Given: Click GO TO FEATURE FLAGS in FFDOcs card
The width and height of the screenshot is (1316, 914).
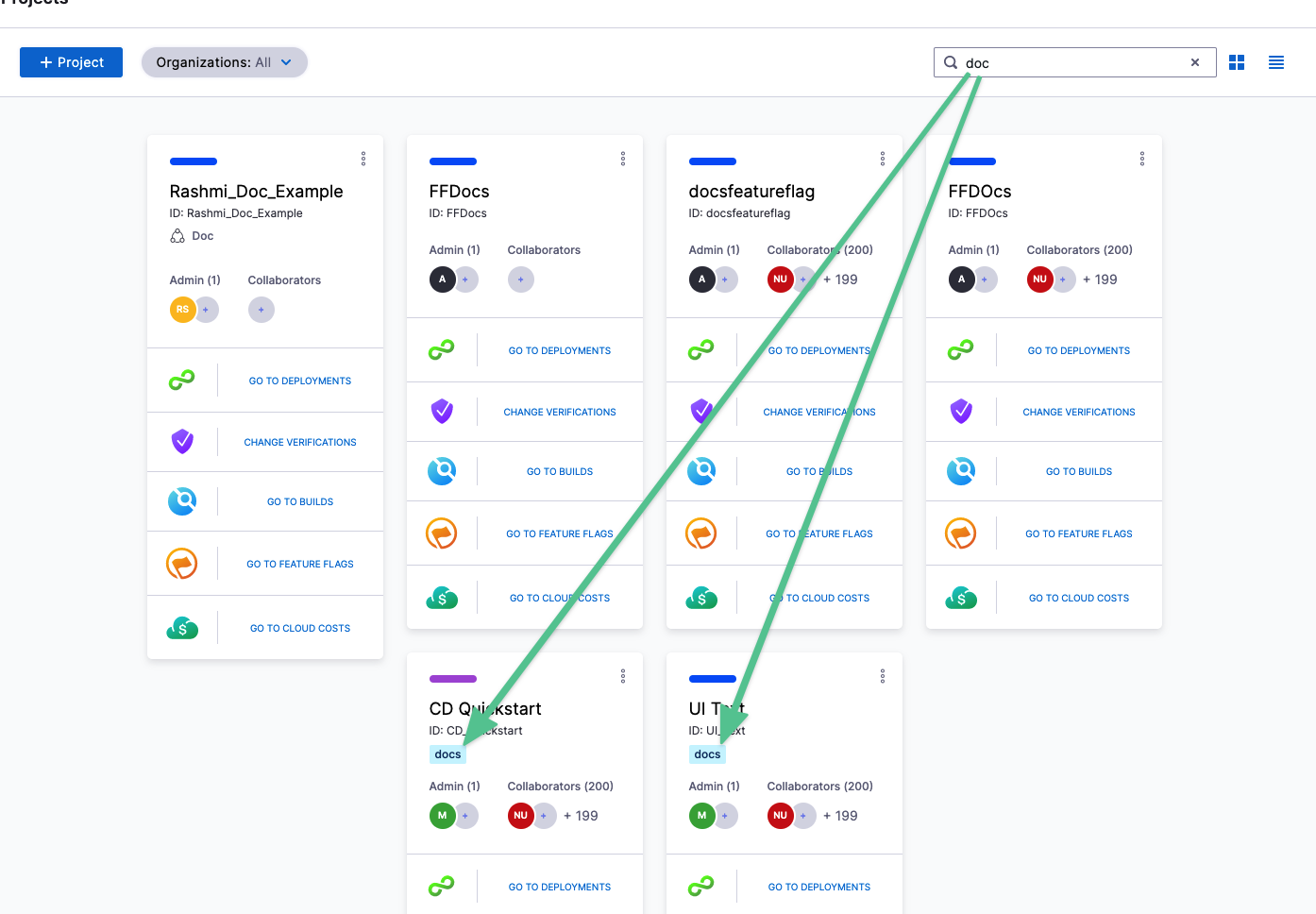Looking at the screenshot, I should coord(1078,533).
